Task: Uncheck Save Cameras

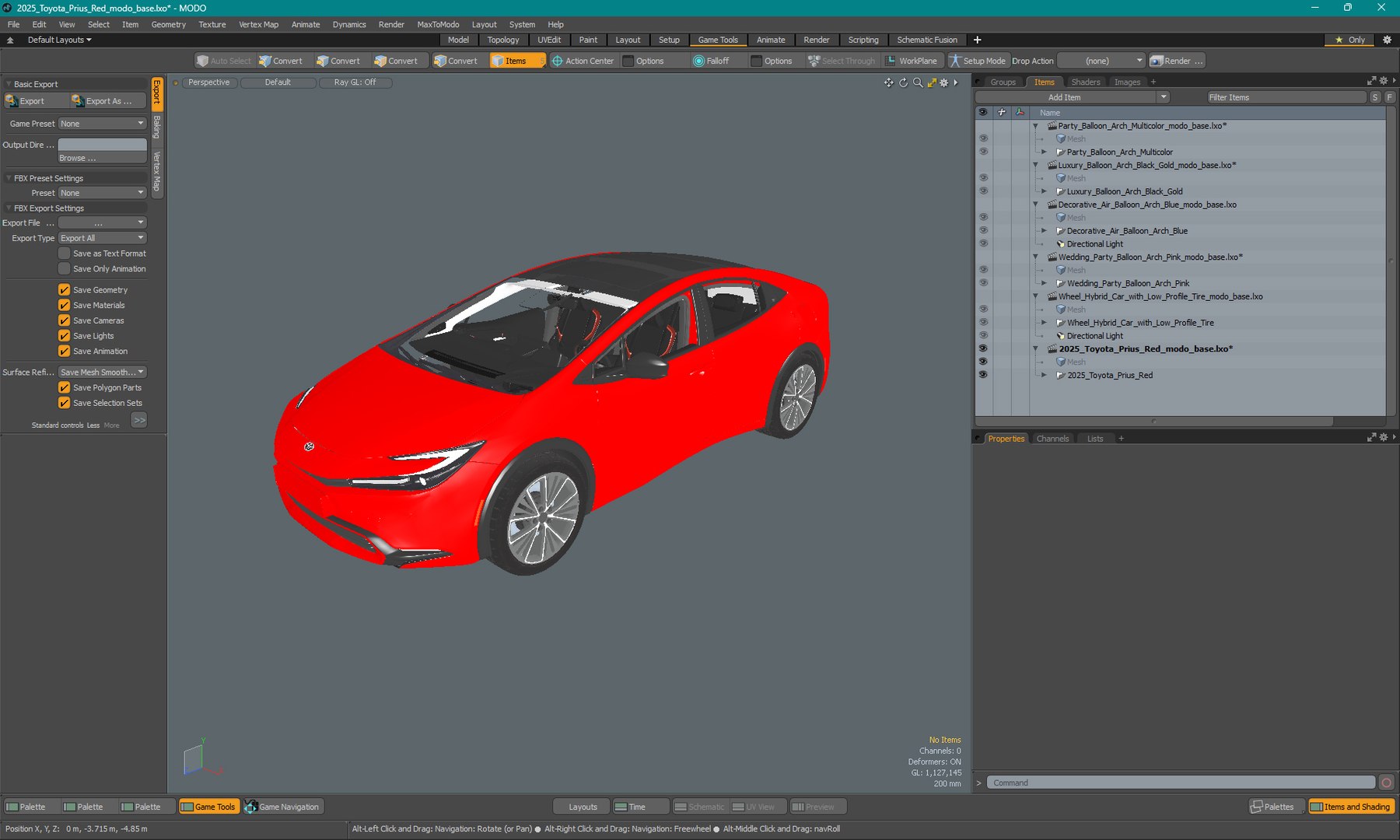Action: coord(65,320)
